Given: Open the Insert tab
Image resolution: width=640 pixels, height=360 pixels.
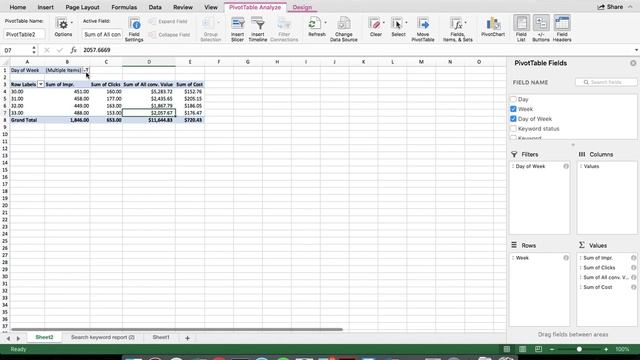Looking at the screenshot, I should pyautogui.click(x=45, y=7).
